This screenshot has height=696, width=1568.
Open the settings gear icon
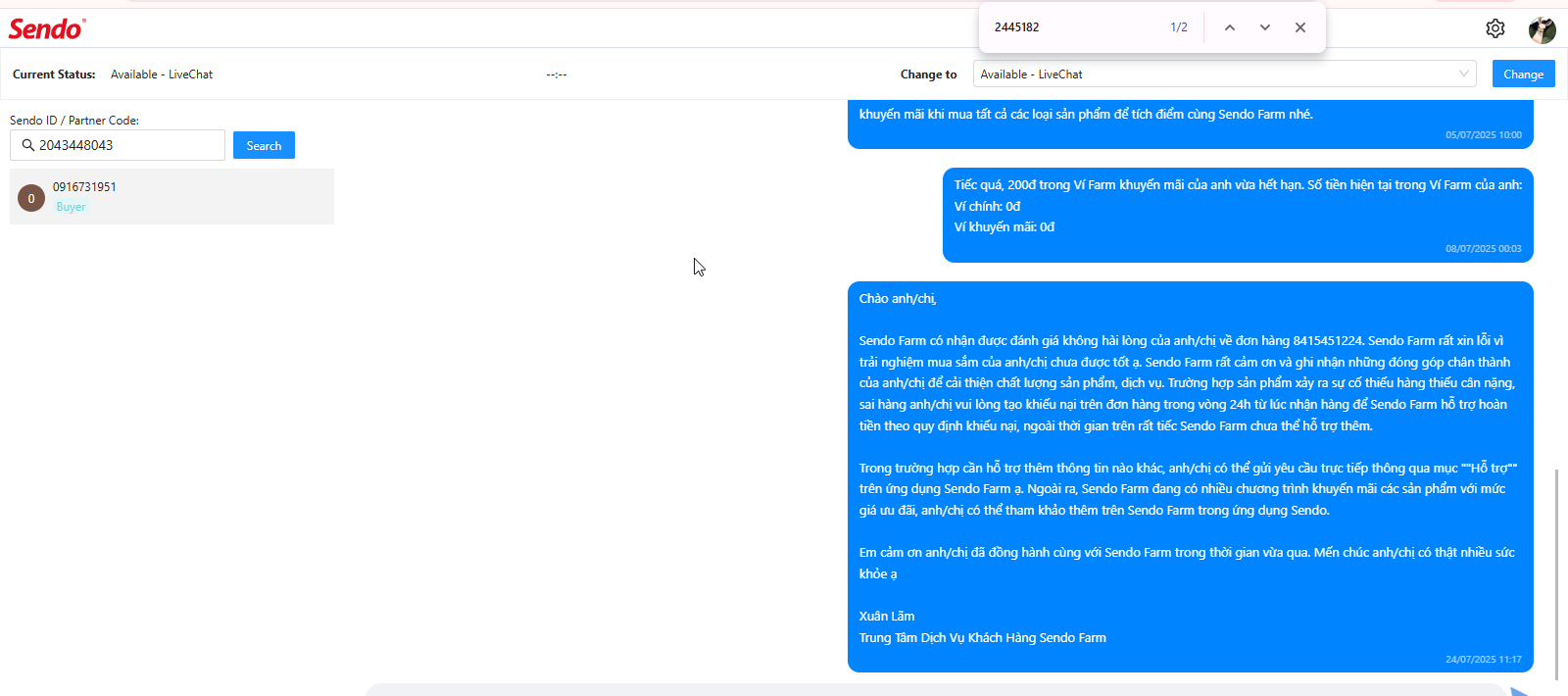click(1494, 28)
